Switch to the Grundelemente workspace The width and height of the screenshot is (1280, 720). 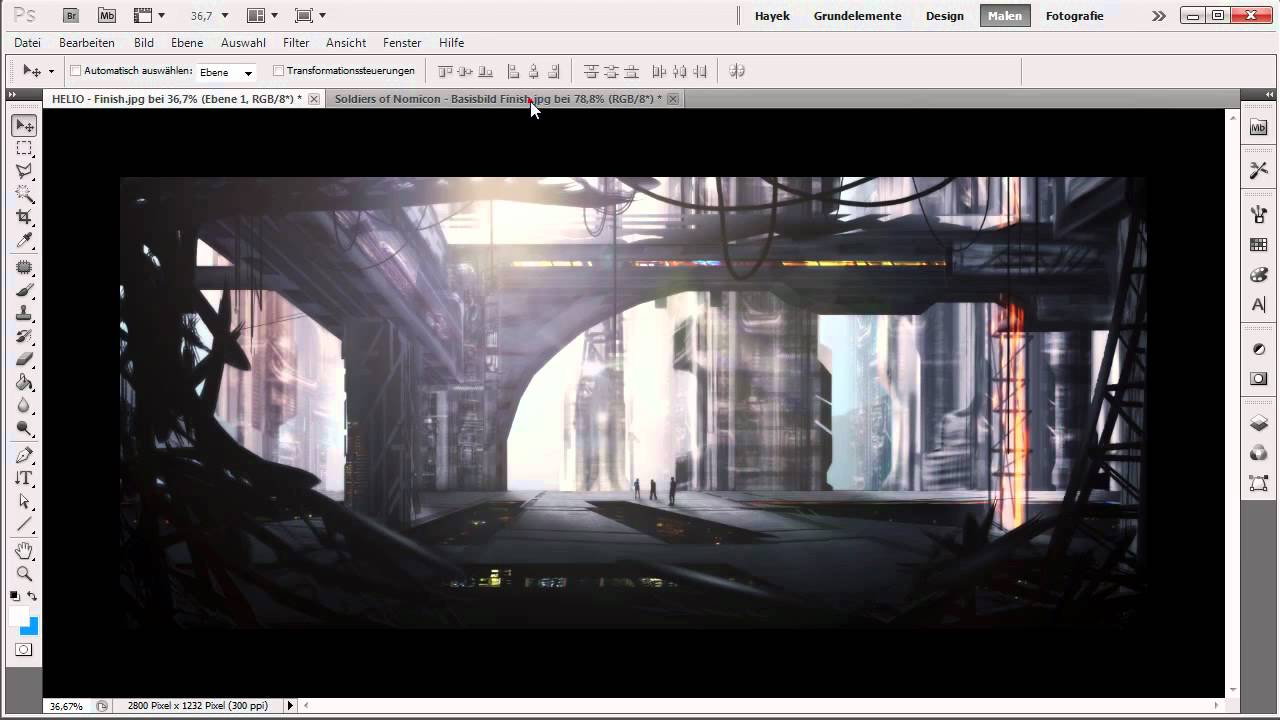[857, 16]
